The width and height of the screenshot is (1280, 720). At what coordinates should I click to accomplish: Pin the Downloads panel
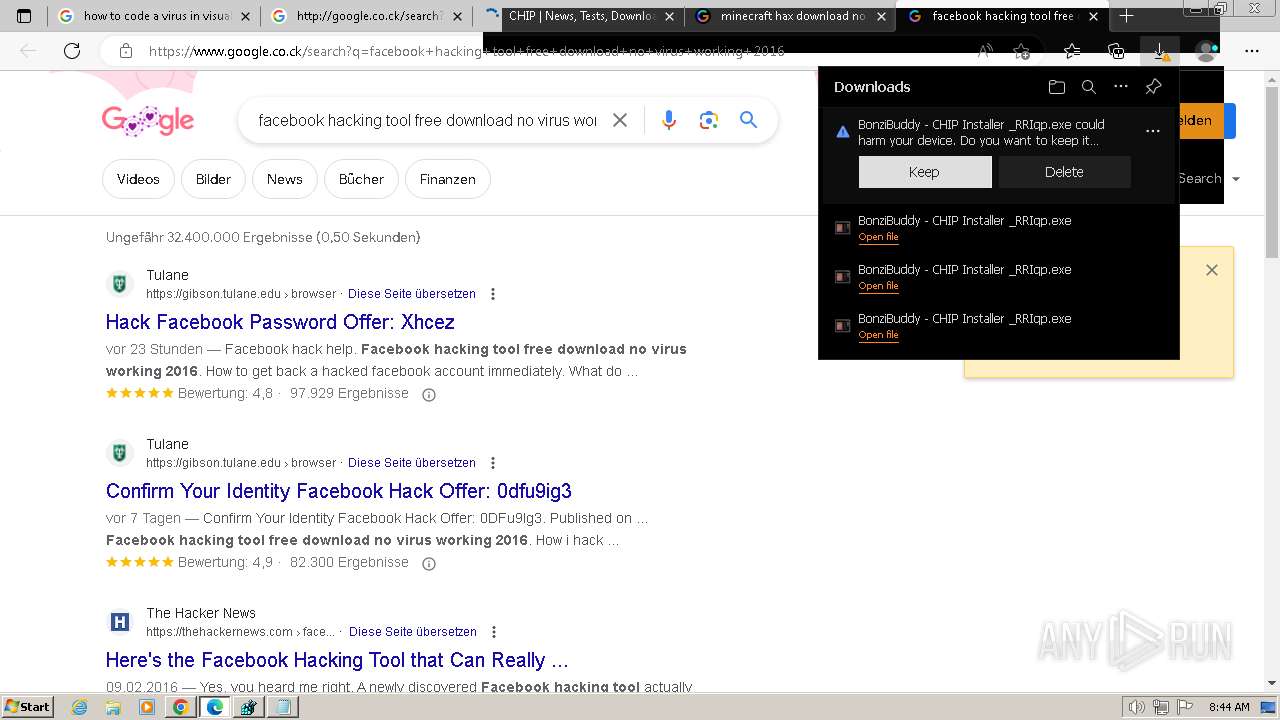tap(1153, 87)
